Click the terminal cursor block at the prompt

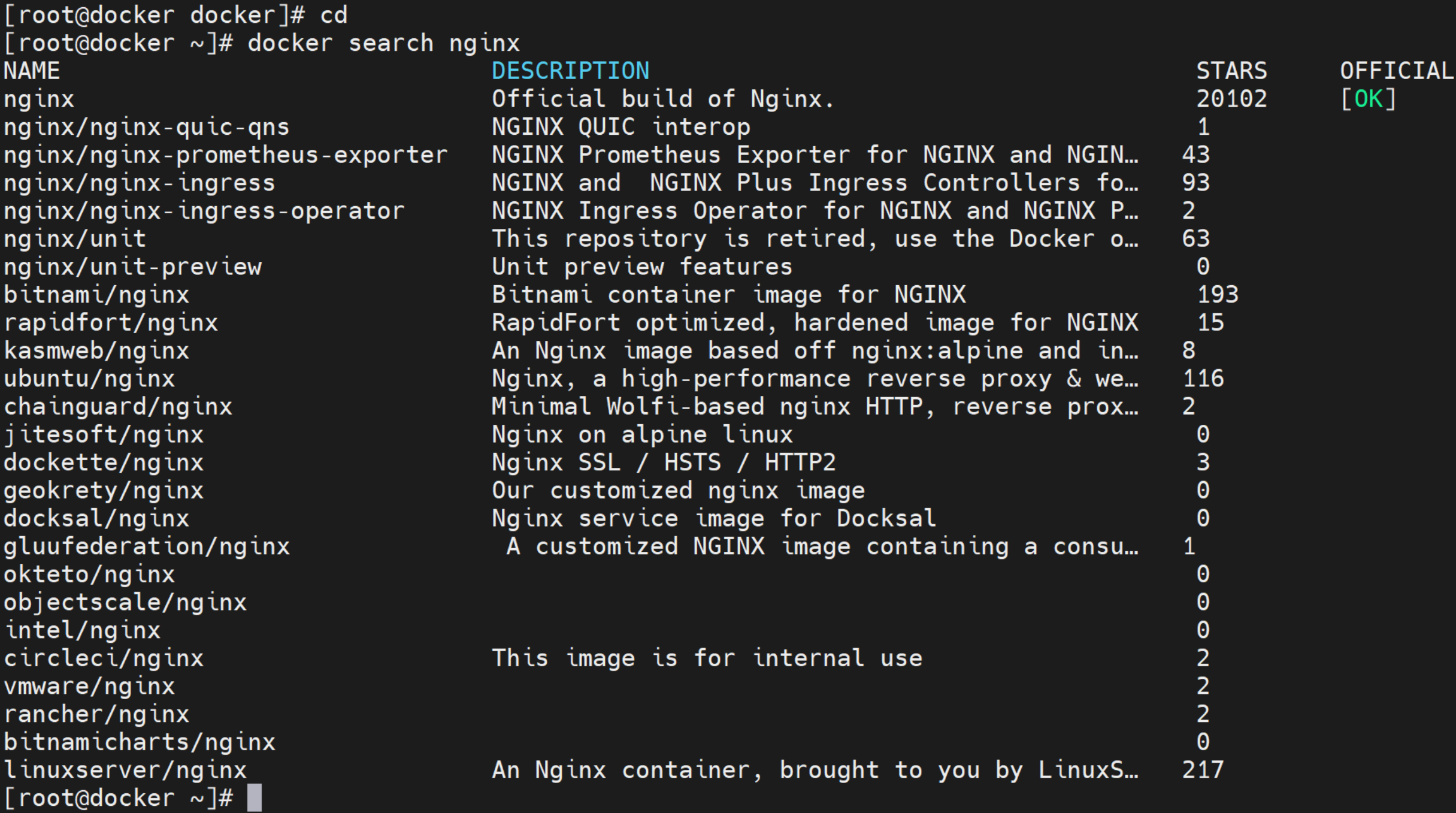pyautogui.click(x=255, y=798)
